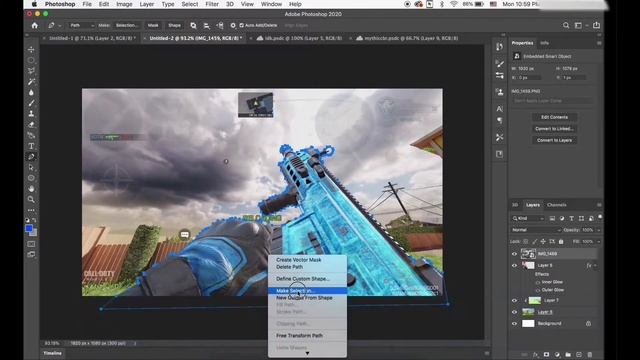Select the Lasso tool
640x360 pixels.
coord(31,71)
